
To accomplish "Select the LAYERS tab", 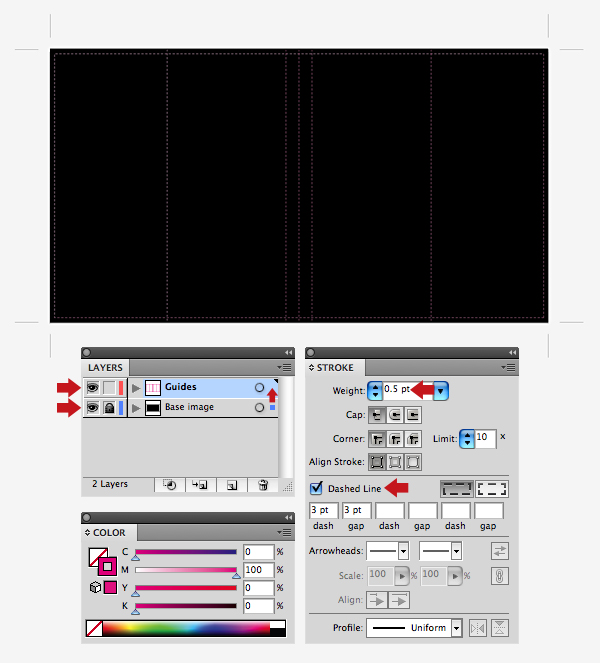I will 105,367.
